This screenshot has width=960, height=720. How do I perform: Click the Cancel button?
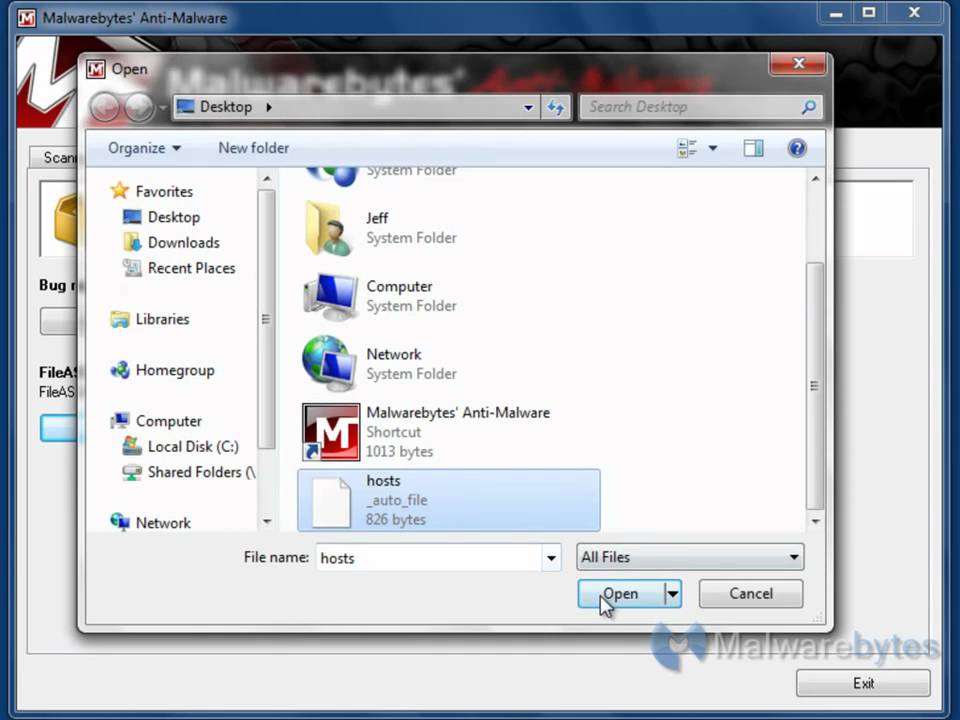750,593
